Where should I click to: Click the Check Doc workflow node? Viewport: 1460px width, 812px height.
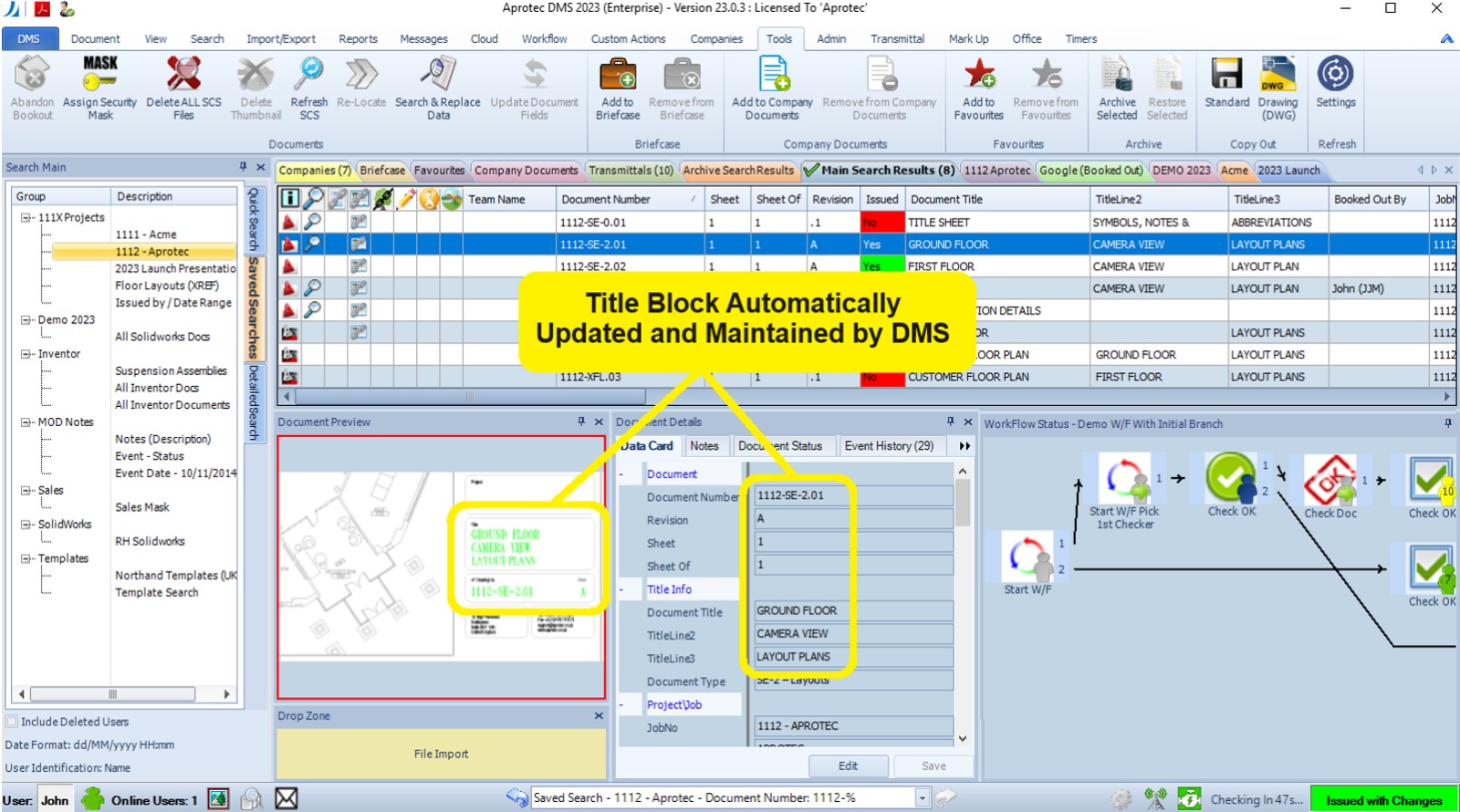(x=1330, y=480)
